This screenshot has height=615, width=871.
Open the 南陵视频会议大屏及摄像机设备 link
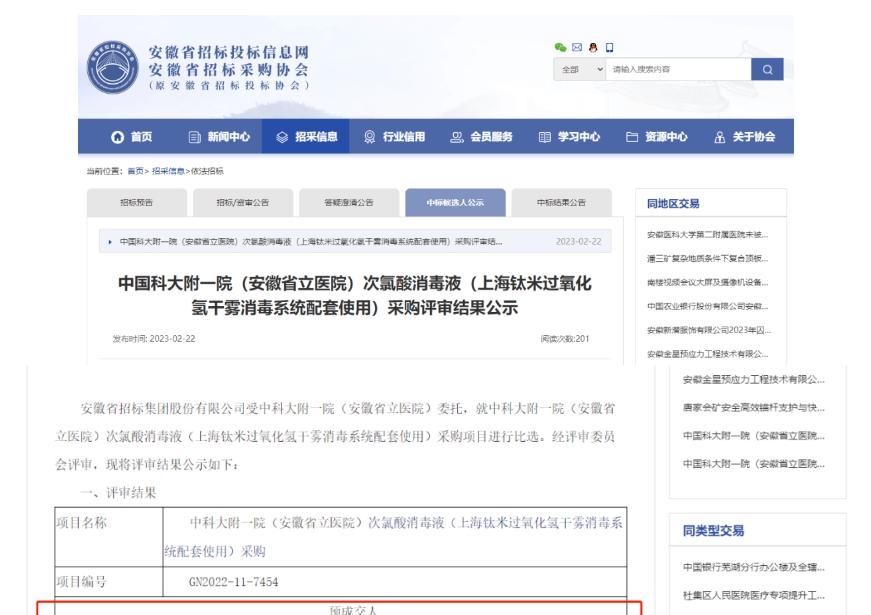[x=708, y=282]
